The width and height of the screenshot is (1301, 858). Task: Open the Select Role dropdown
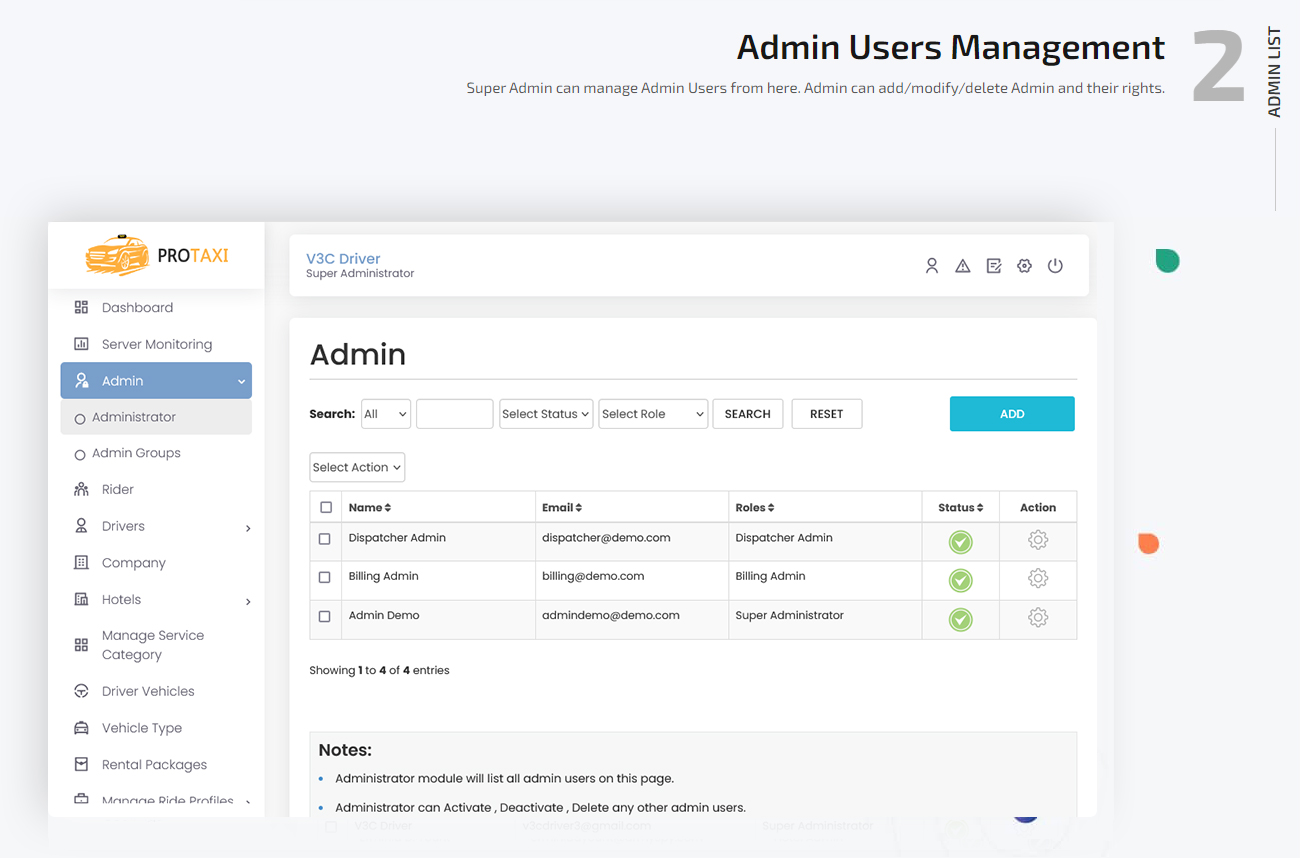652,414
